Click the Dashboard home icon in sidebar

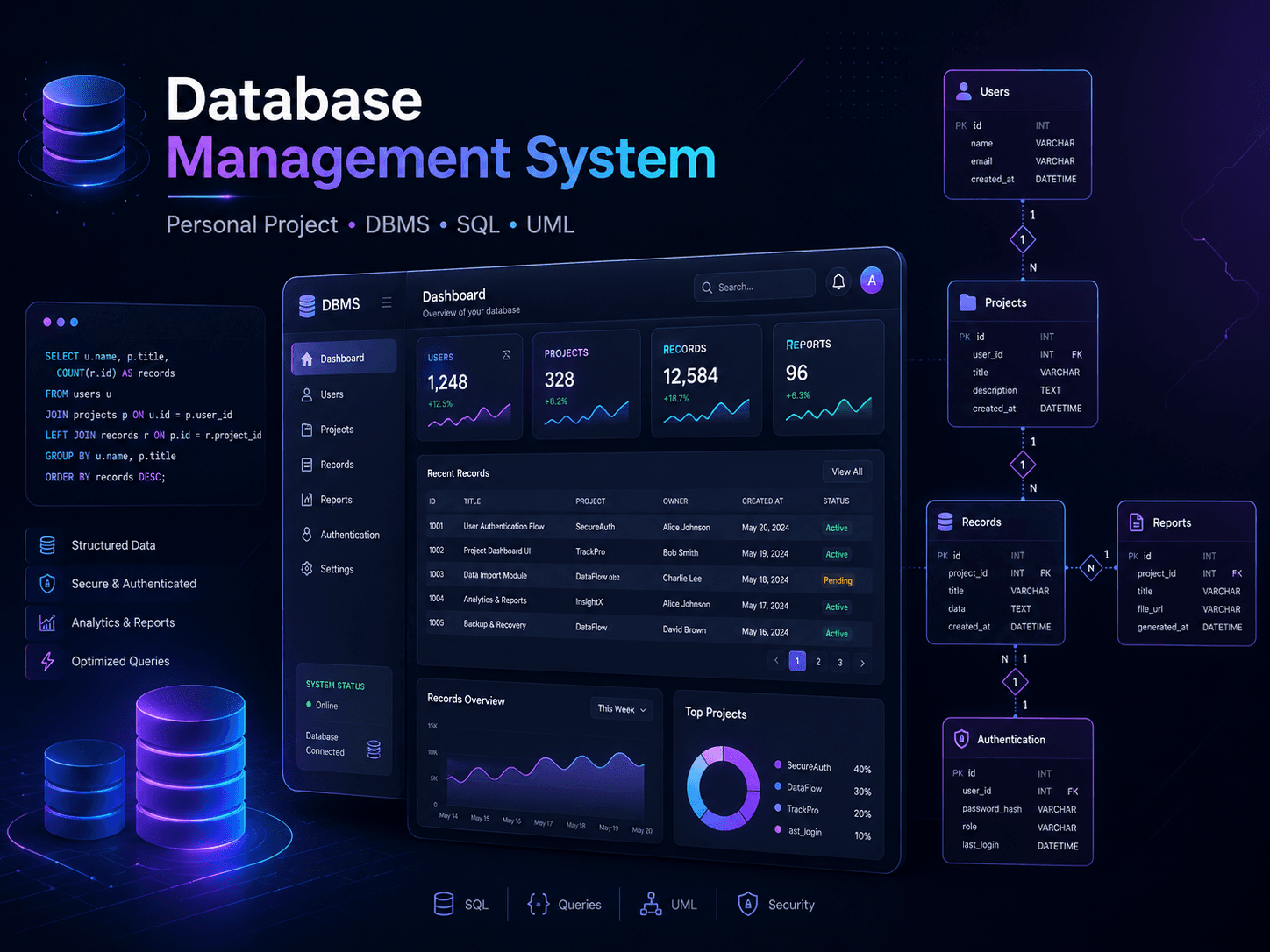tap(307, 359)
